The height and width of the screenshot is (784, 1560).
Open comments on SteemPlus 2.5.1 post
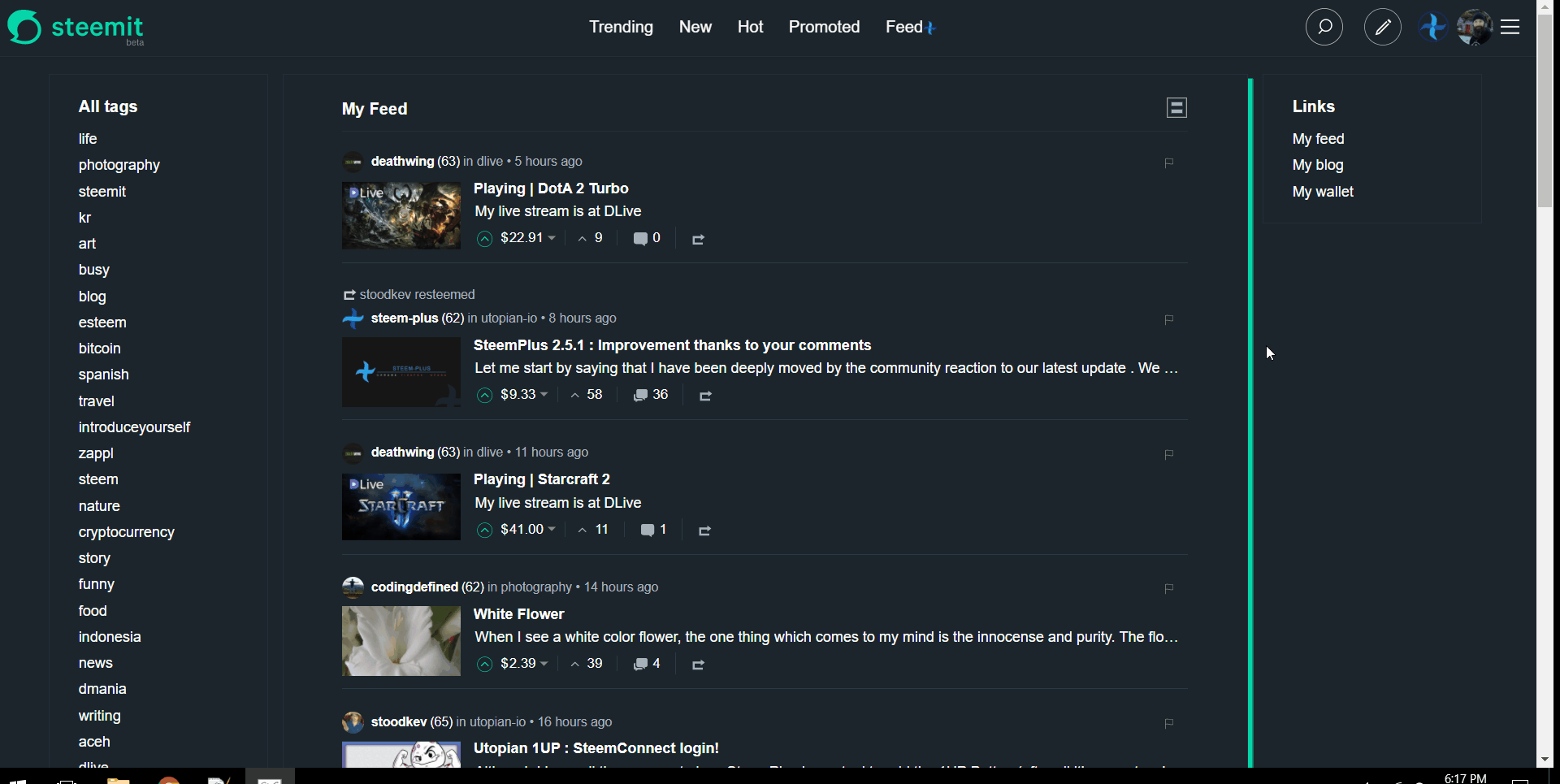(x=651, y=395)
